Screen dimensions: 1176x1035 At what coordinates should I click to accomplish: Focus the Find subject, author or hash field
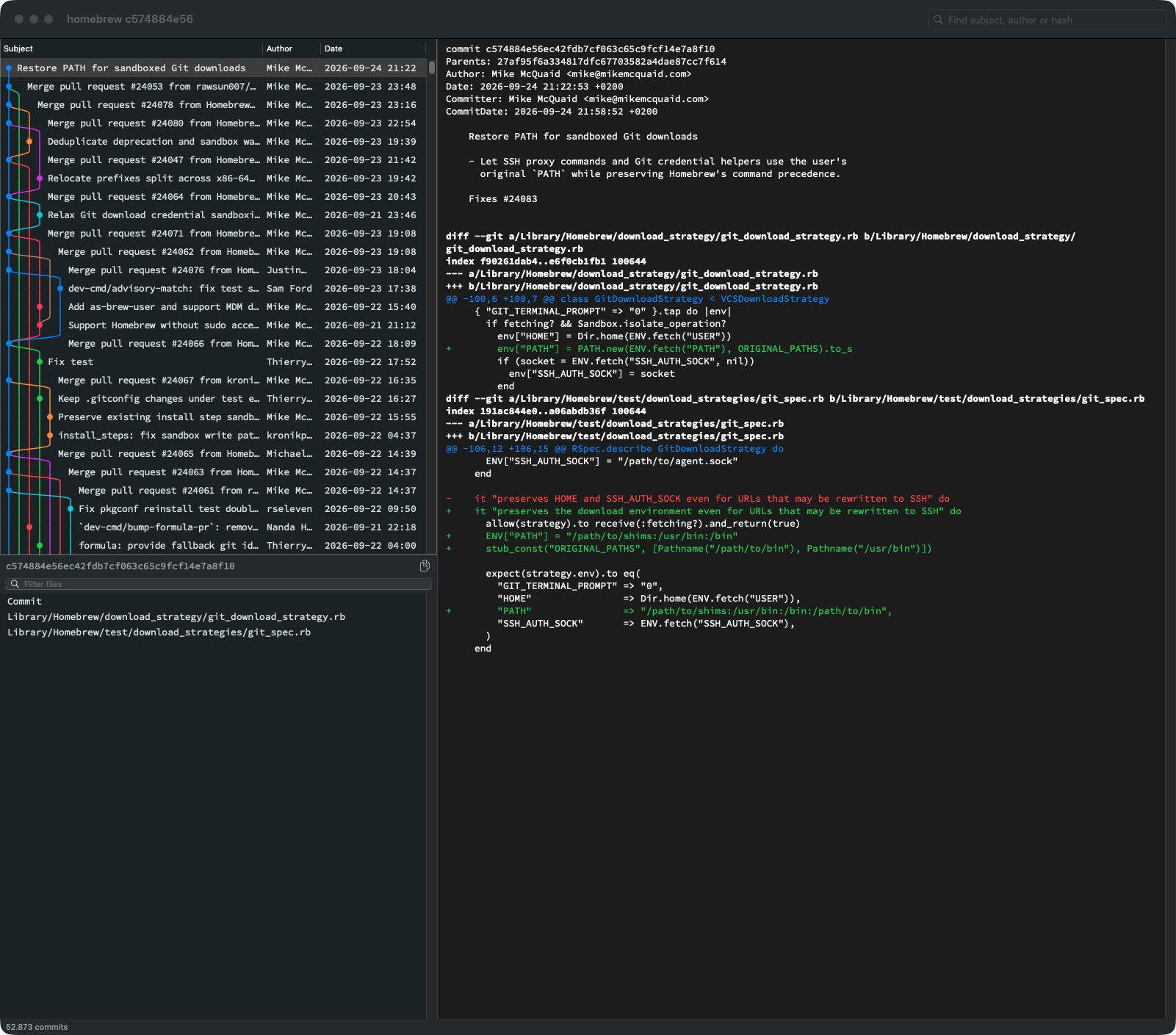click(1047, 20)
